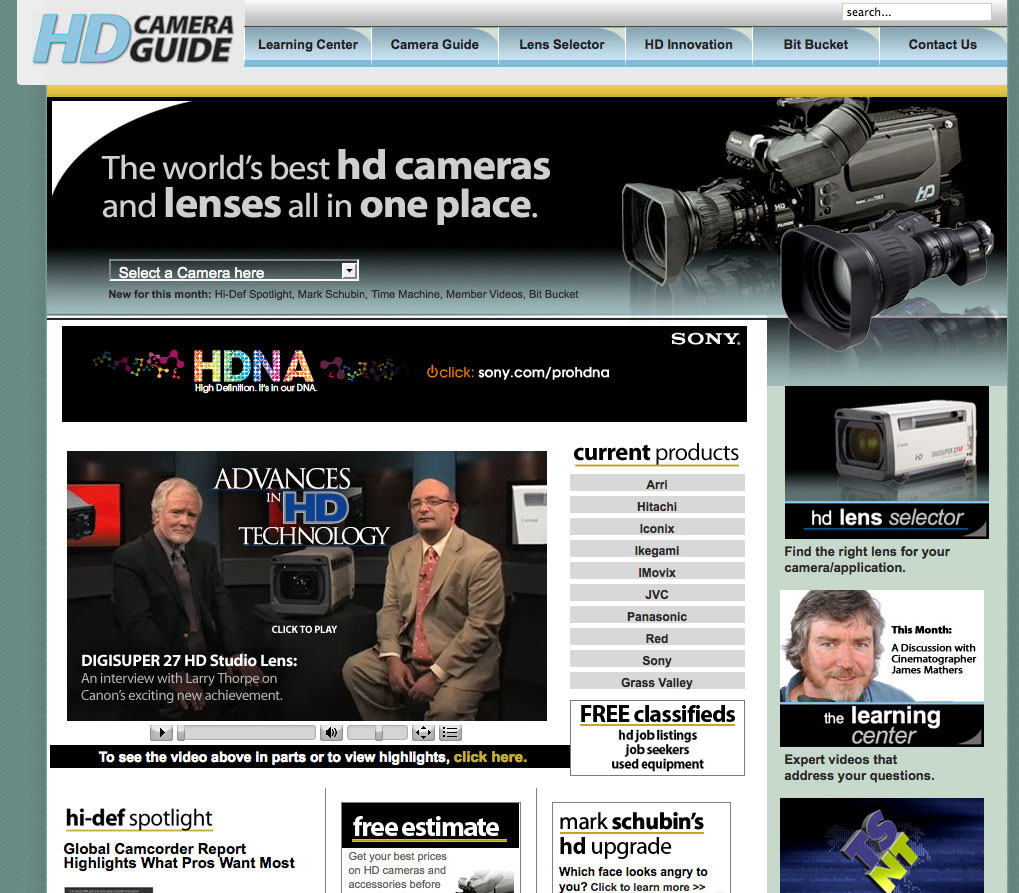Select Arri in current products
The image size is (1019, 893).
657,484
